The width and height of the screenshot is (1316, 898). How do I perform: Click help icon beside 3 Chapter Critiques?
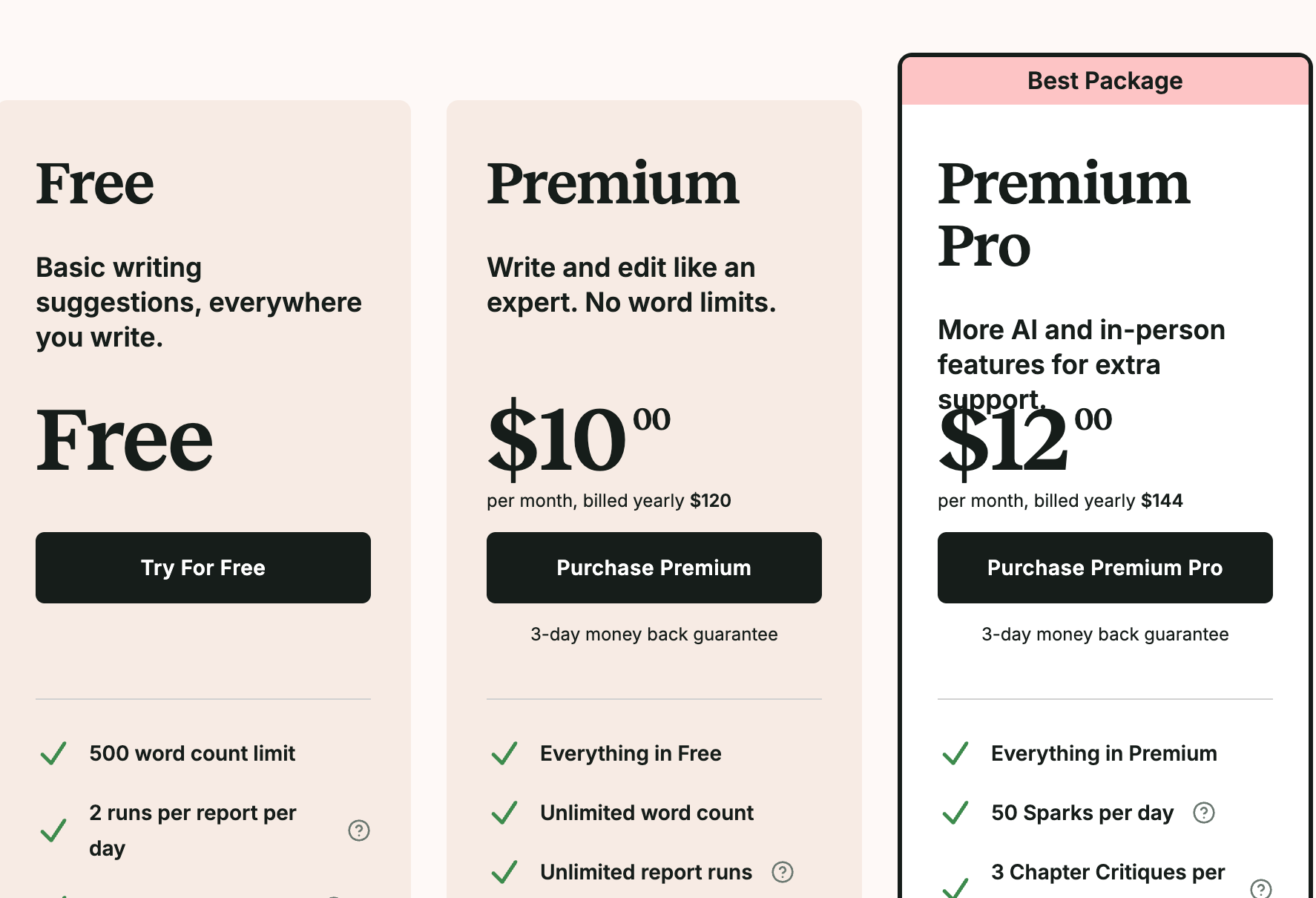(1260, 888)
